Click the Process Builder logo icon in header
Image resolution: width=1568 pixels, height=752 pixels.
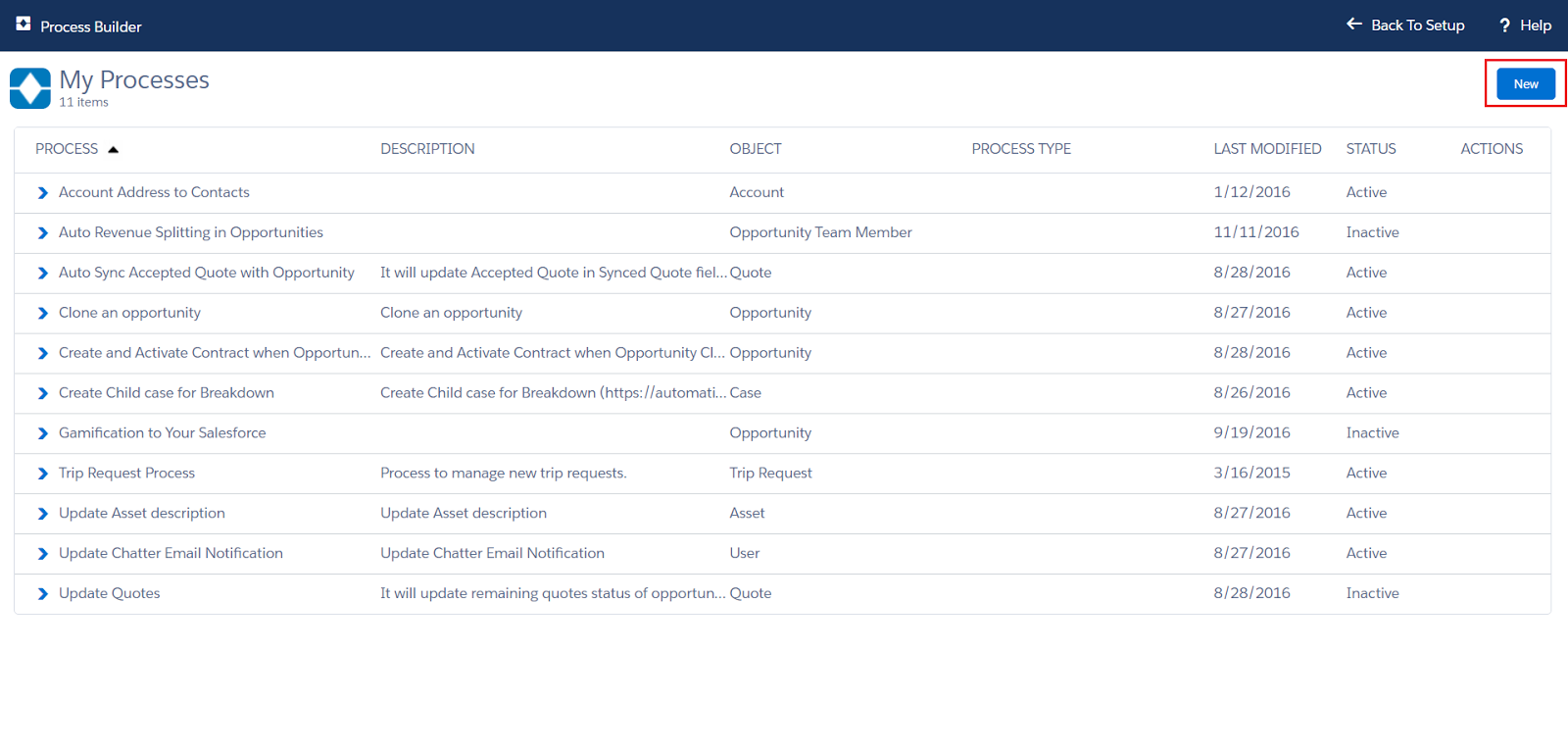click(24, 24)
